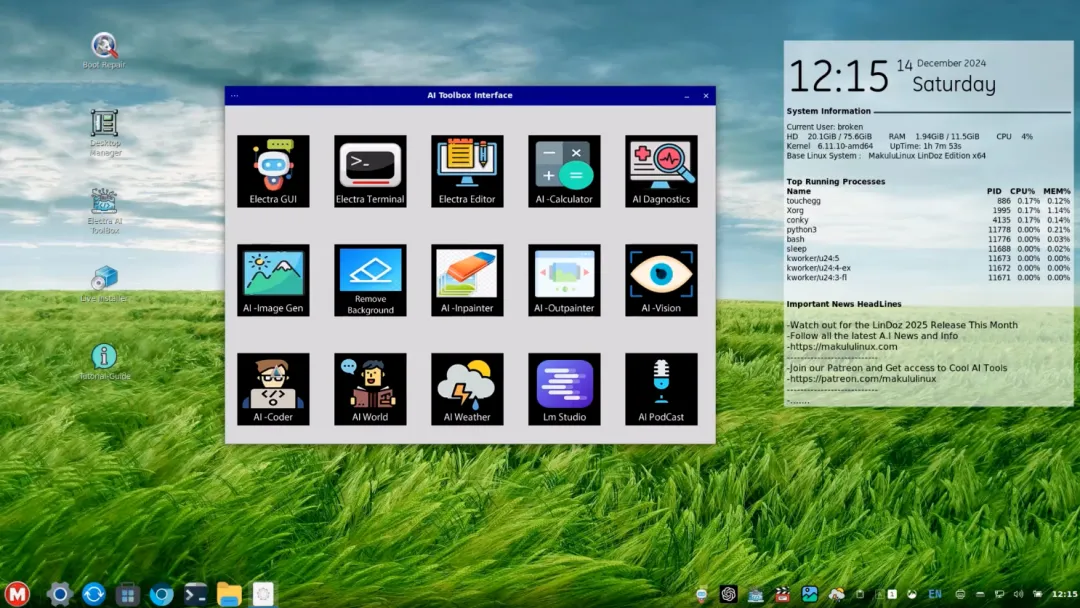Click the Electra robot tray icon

coord(701,594)
